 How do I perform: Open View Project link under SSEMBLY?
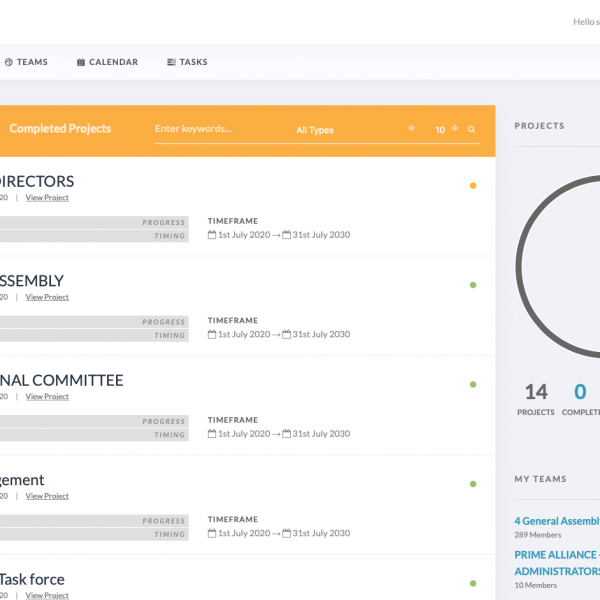pyautogui.click(x=47, y=297)
